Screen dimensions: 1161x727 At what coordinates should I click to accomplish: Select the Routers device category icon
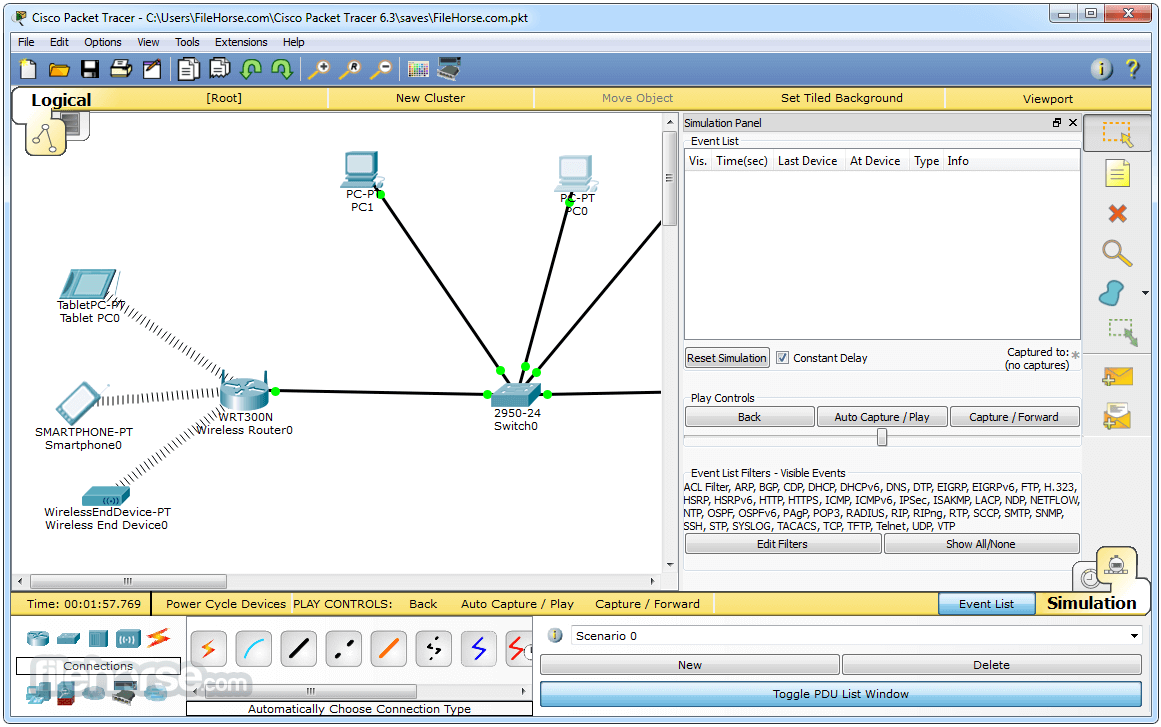tap(38, 638)
